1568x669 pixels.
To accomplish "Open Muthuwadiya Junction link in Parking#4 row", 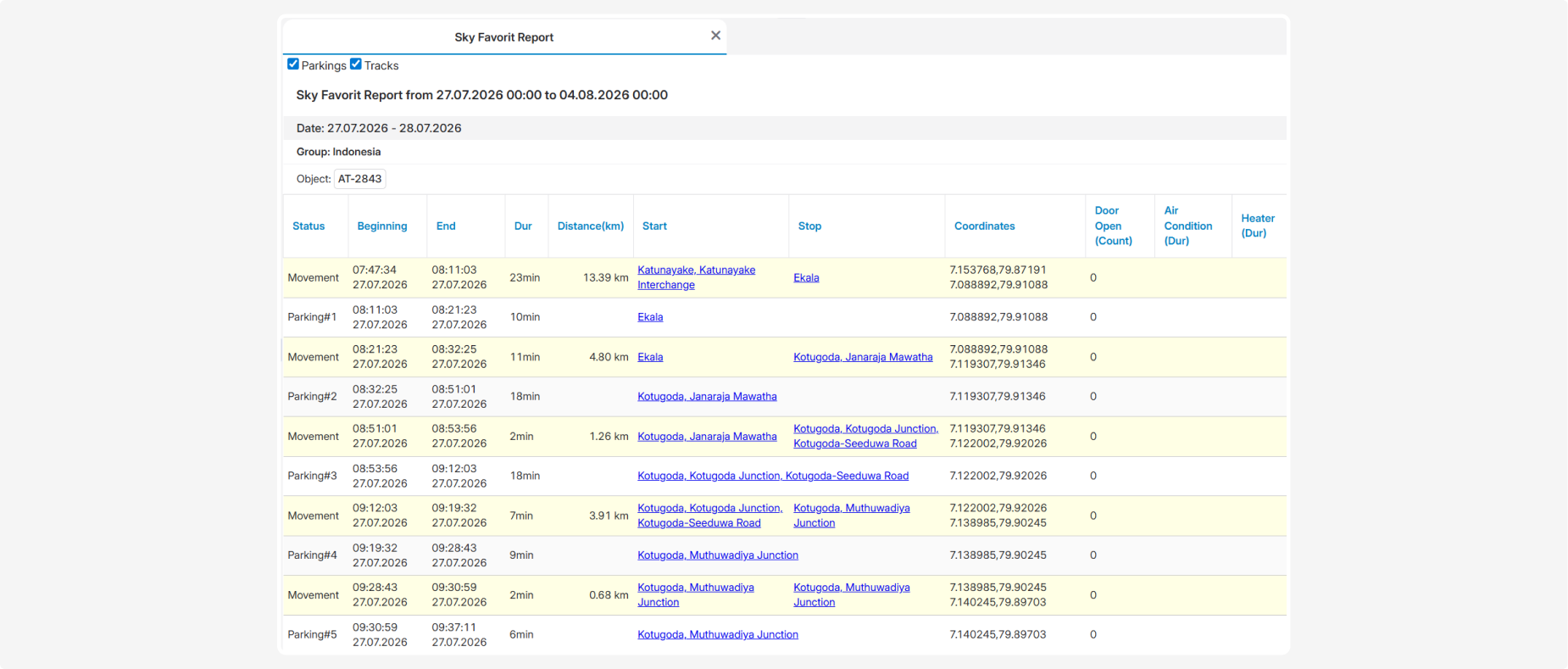I will [x=718, y=555].
